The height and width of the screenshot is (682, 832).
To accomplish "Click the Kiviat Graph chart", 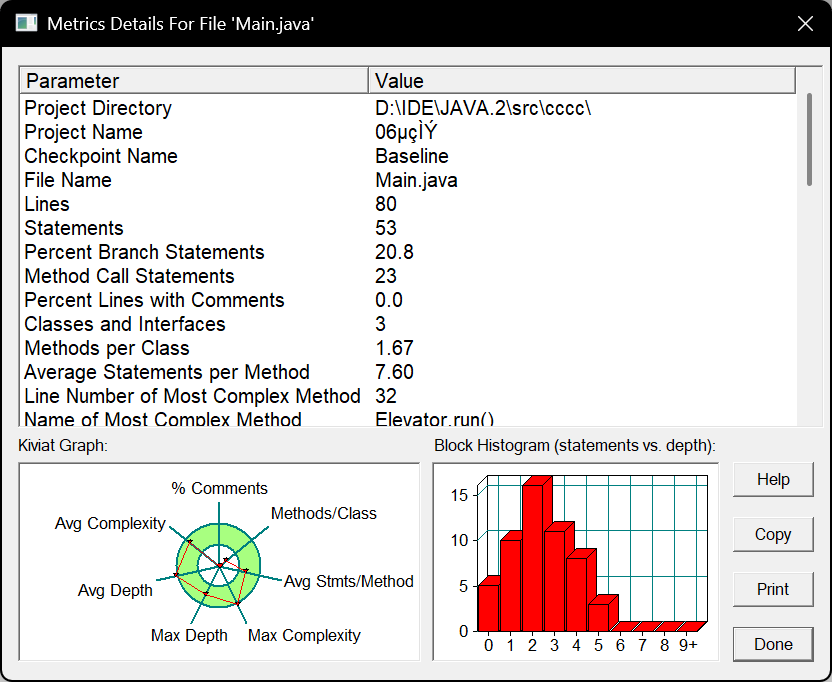I will tap(219, 562).
